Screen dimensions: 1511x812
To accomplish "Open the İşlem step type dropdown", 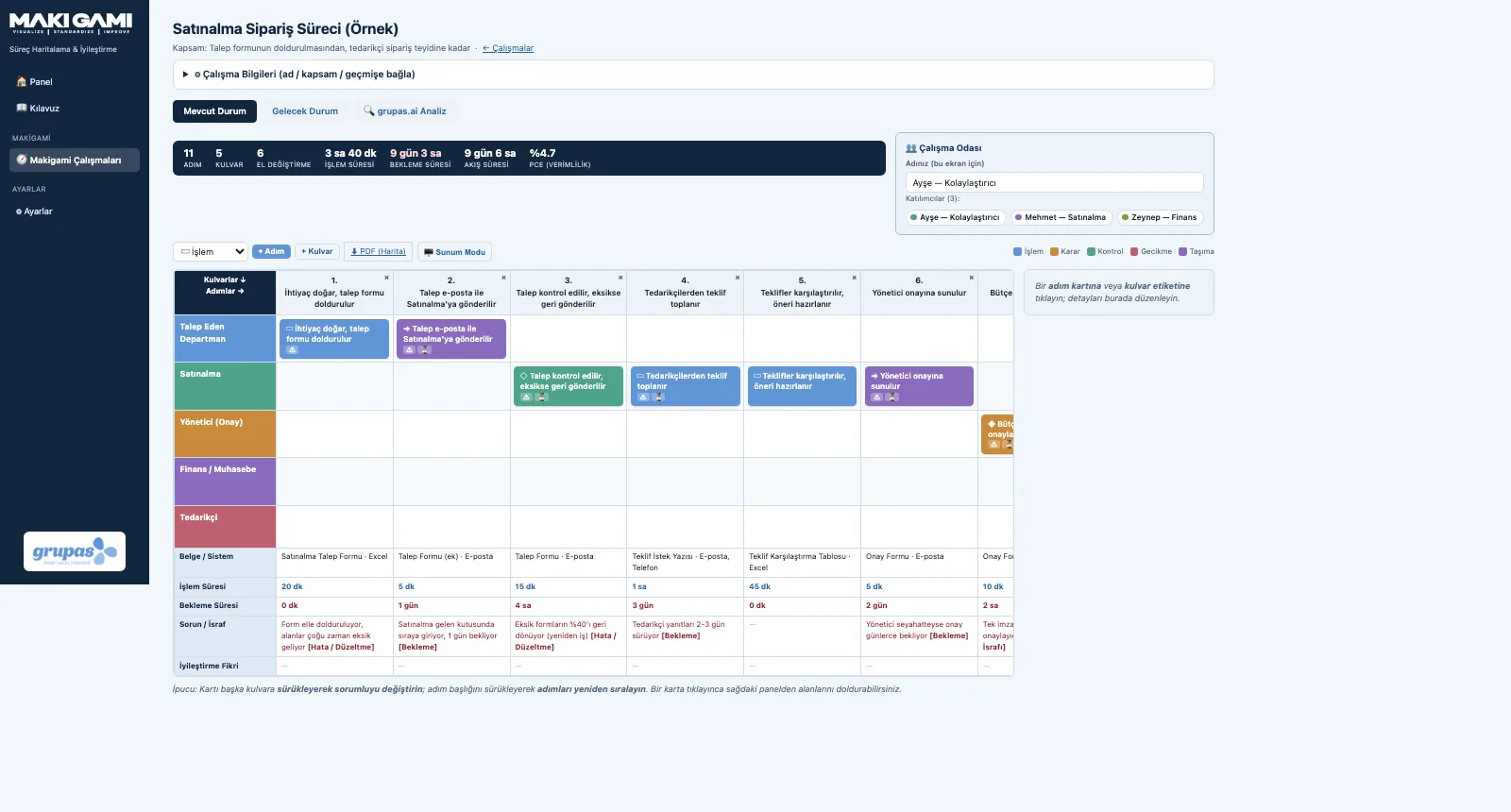I will [211, 252].
